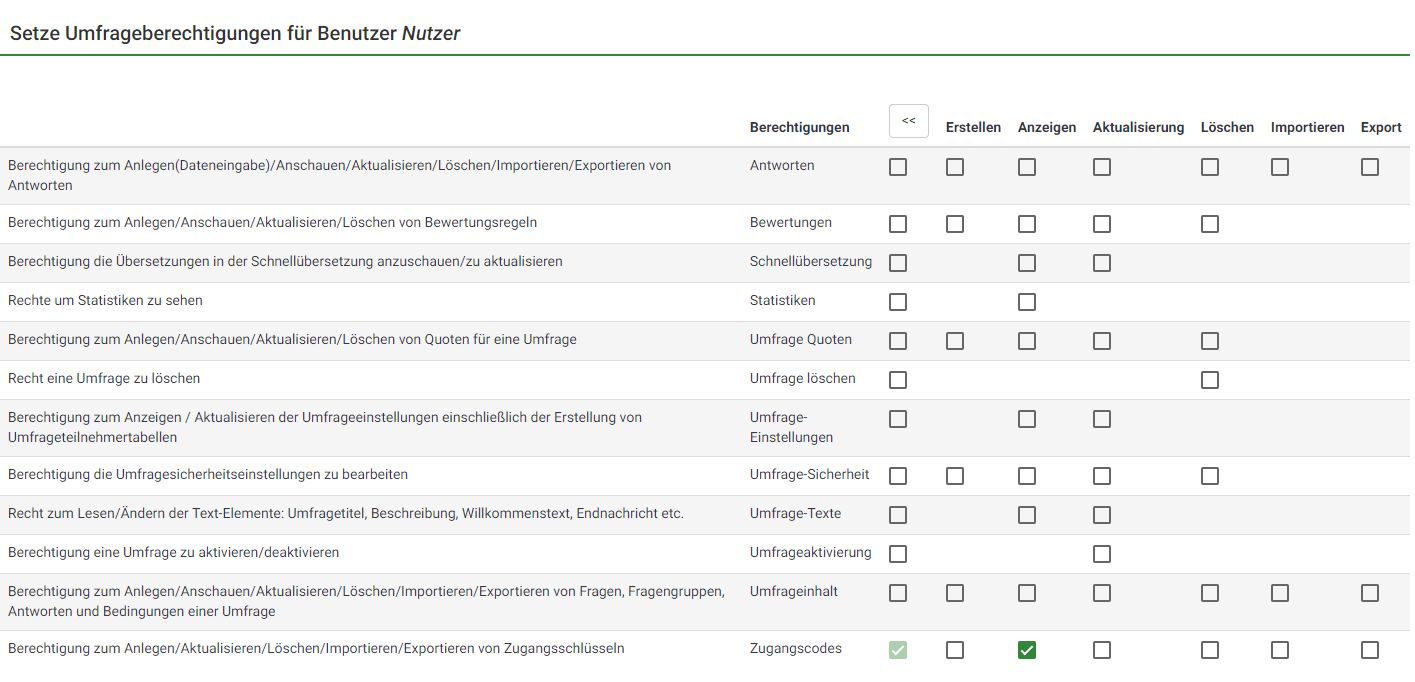This screenshot has height=682, width=1415.
Task: Toggle all permissions for Zugangscodes row
Action: click(898, 650)
